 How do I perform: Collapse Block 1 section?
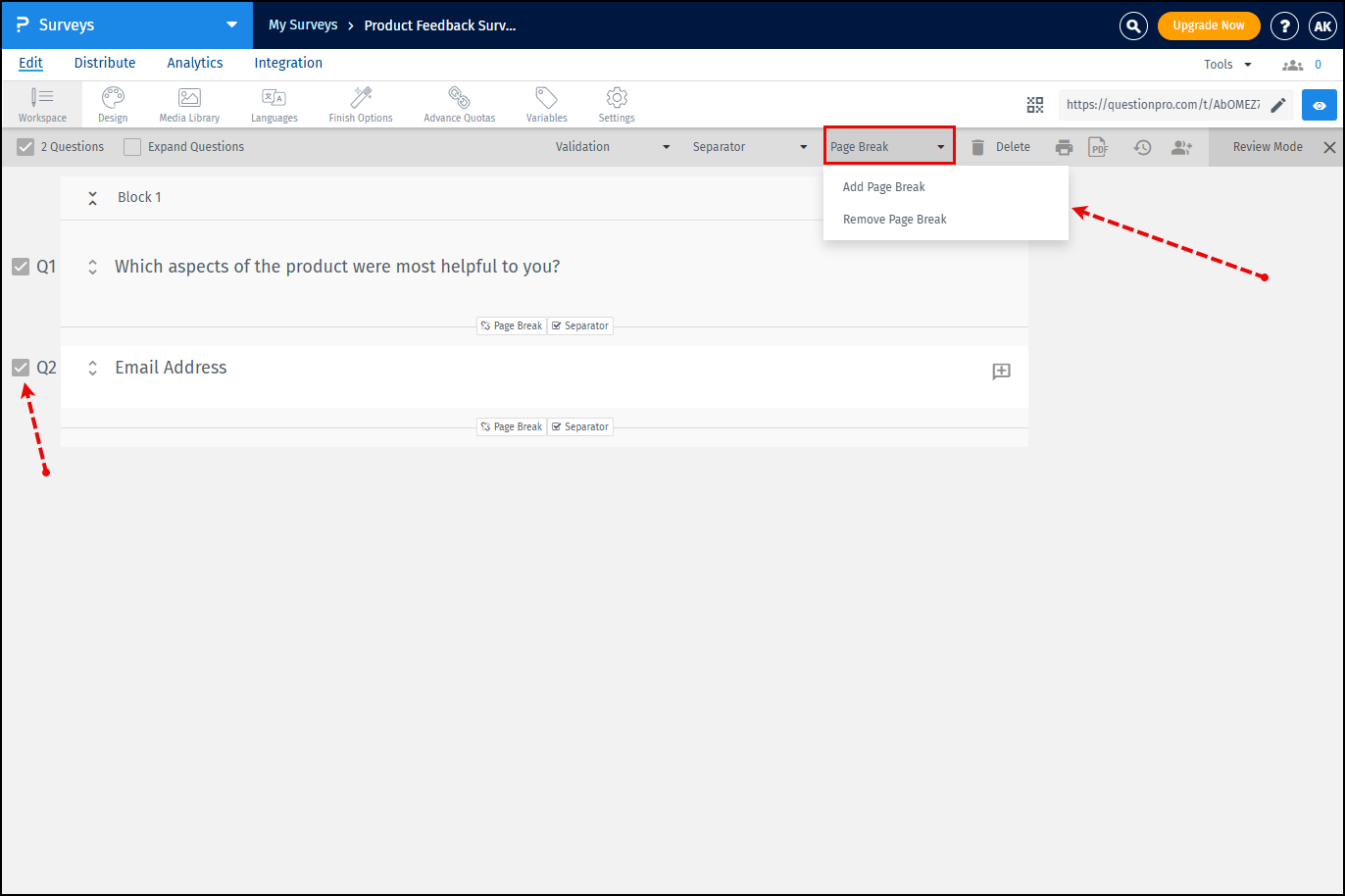coord(92,198)
